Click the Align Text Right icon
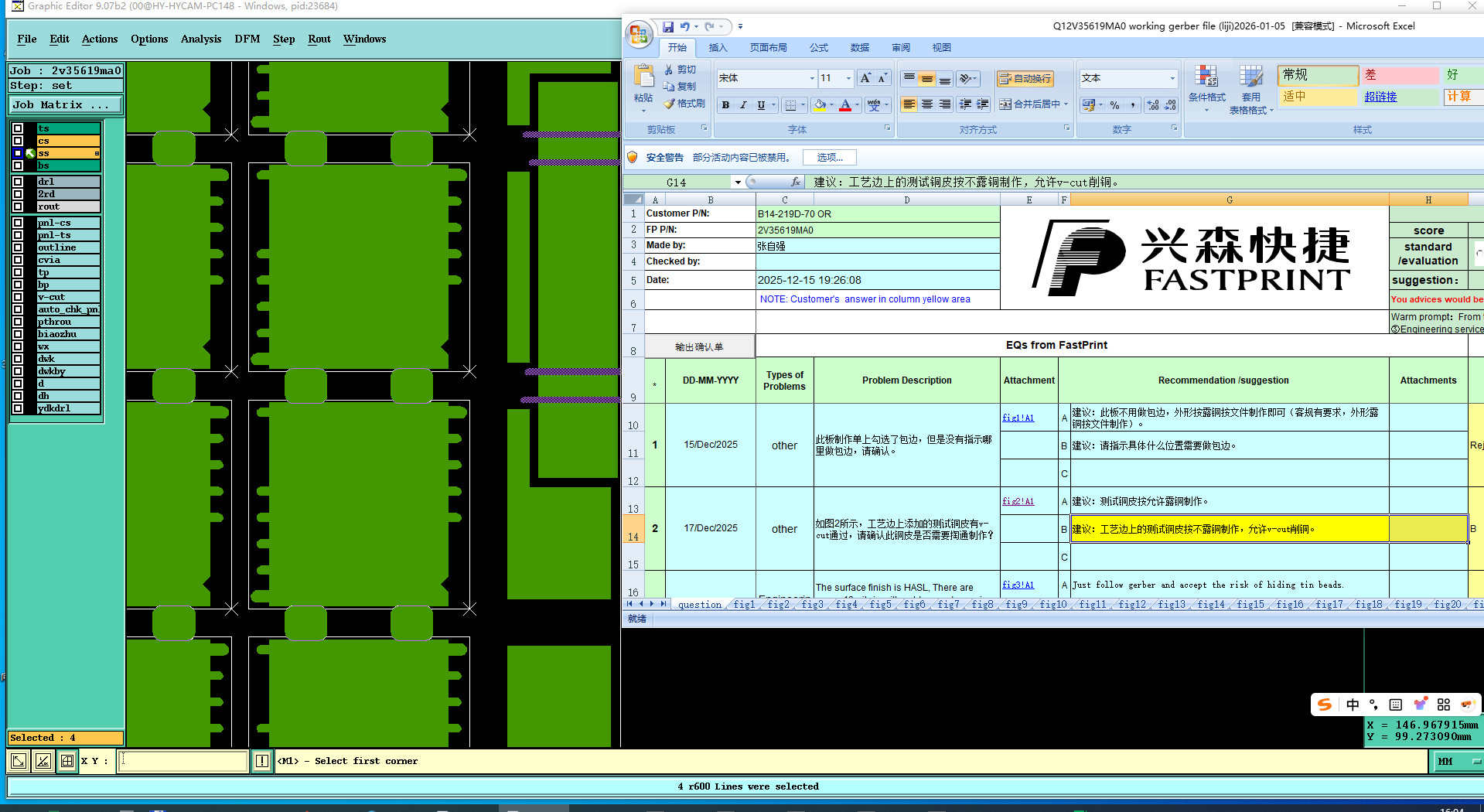 [944, 104]
